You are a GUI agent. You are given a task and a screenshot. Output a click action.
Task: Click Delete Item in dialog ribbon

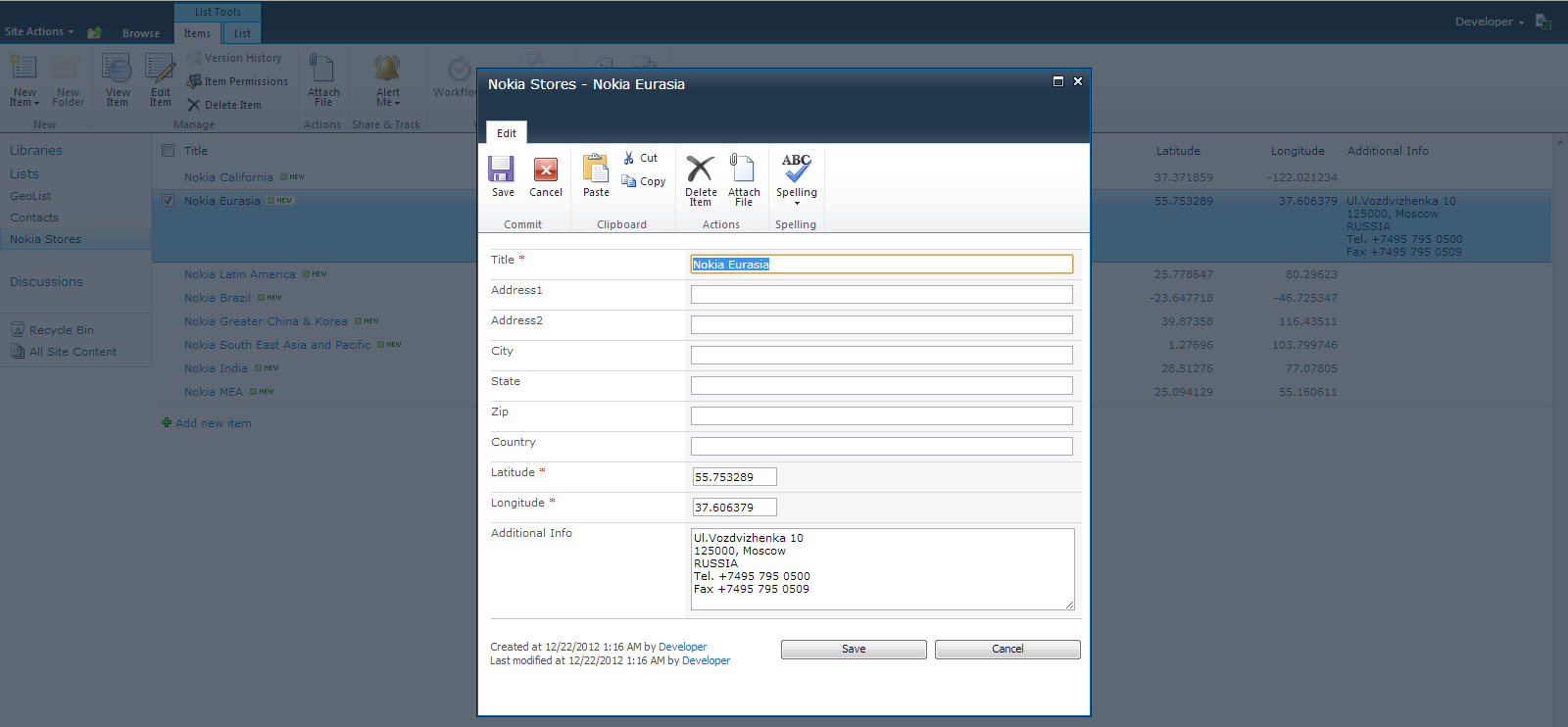pyautogui.click(x=701, y=180)
